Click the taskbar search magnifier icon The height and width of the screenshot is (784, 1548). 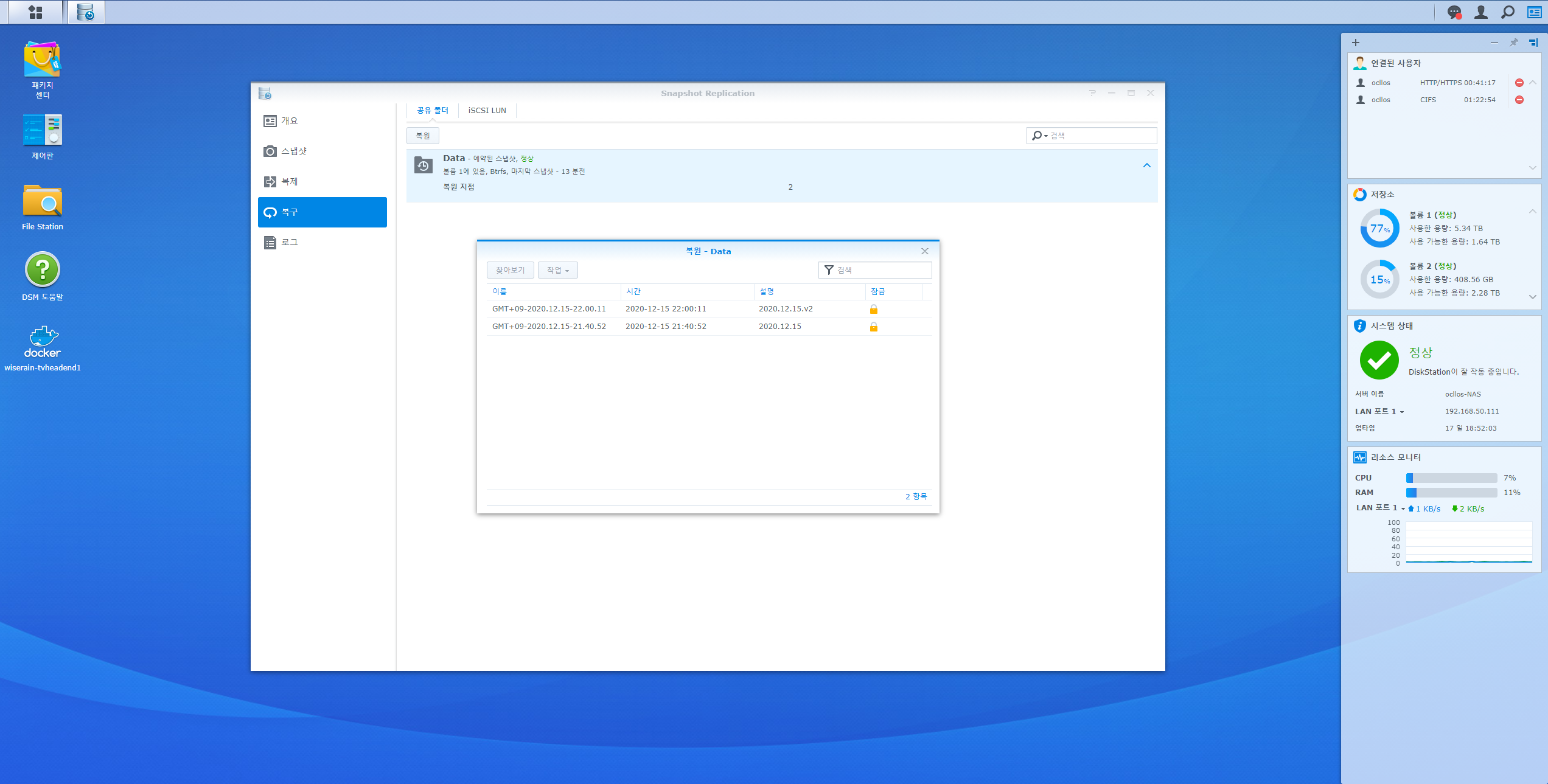click(1507, 12)
